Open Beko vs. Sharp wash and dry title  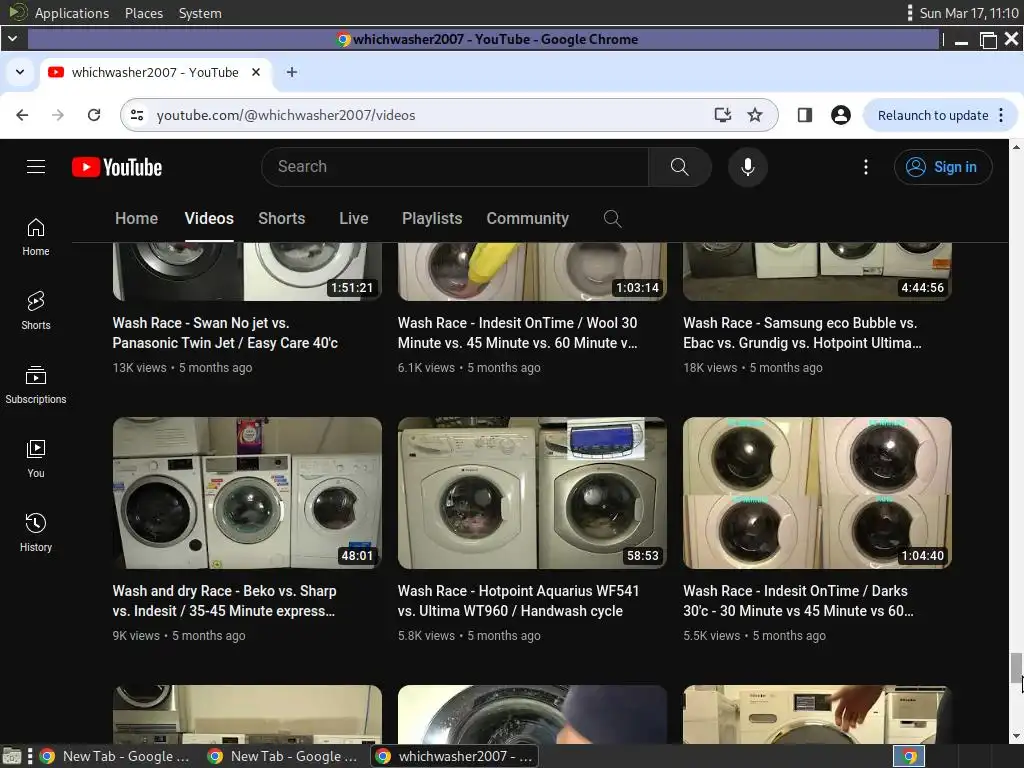[225, 600]
